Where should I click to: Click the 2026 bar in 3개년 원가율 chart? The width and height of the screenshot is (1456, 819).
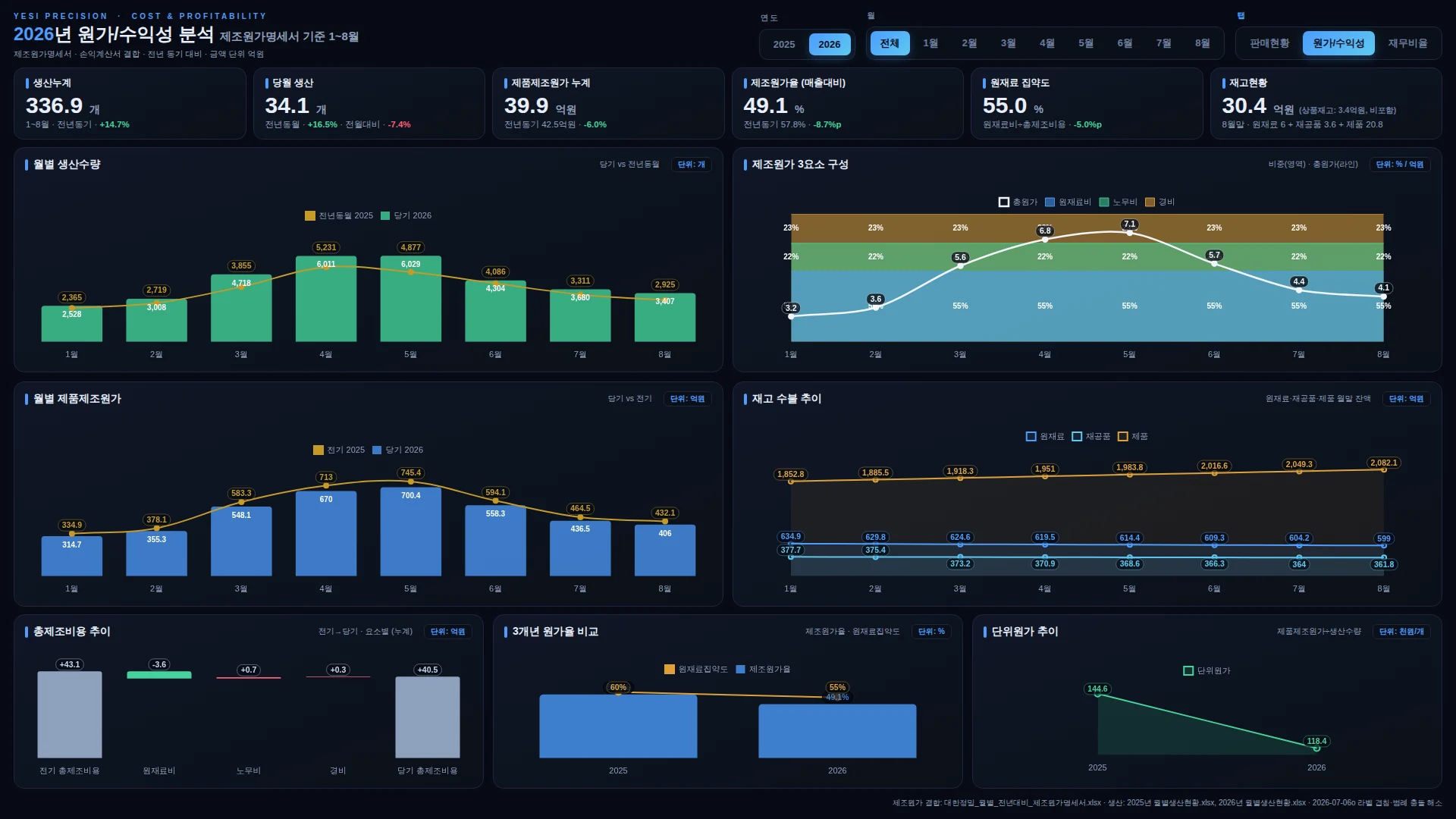(x=837, y=731)
